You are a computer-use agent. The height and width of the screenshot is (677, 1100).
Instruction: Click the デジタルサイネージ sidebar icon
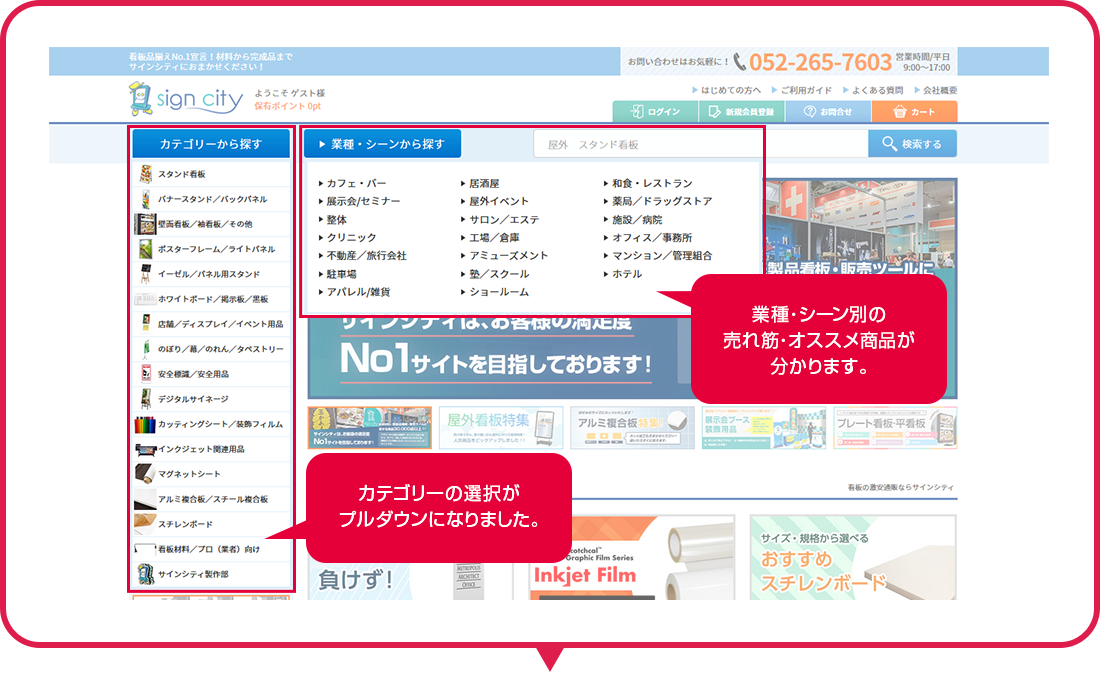point(144,397)
